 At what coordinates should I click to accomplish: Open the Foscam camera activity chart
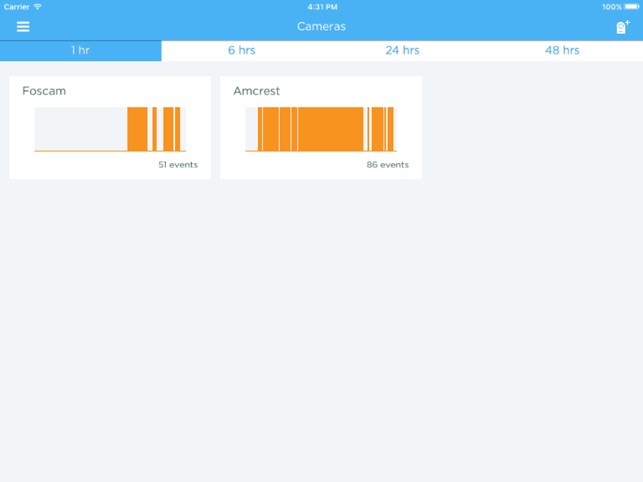pos(110,129)
